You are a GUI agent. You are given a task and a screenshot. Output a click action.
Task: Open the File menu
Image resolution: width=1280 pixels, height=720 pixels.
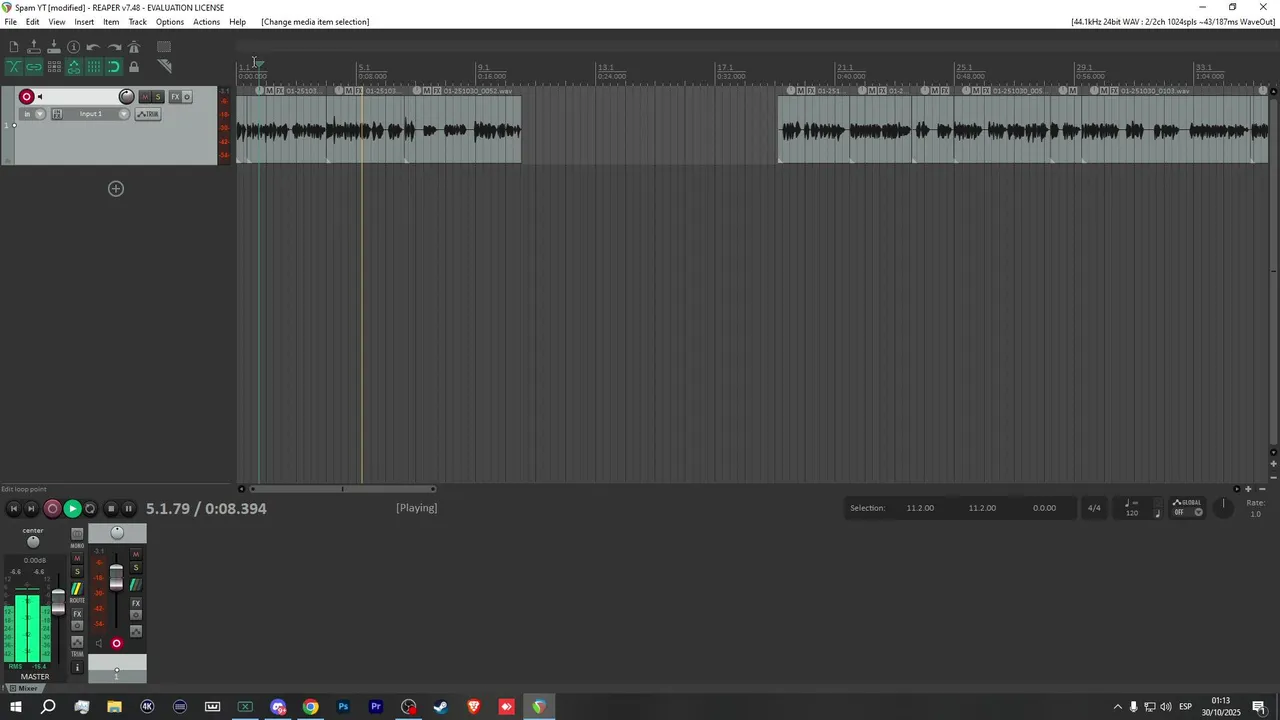point(11,22)
